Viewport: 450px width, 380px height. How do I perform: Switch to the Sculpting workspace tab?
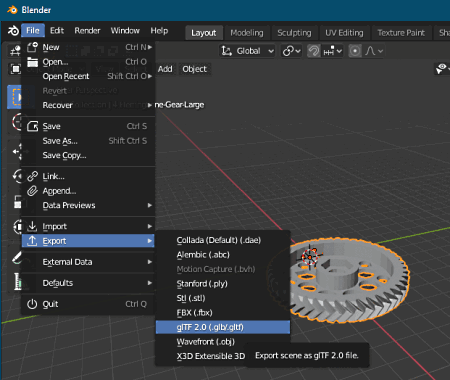click(x=294, y=33)
